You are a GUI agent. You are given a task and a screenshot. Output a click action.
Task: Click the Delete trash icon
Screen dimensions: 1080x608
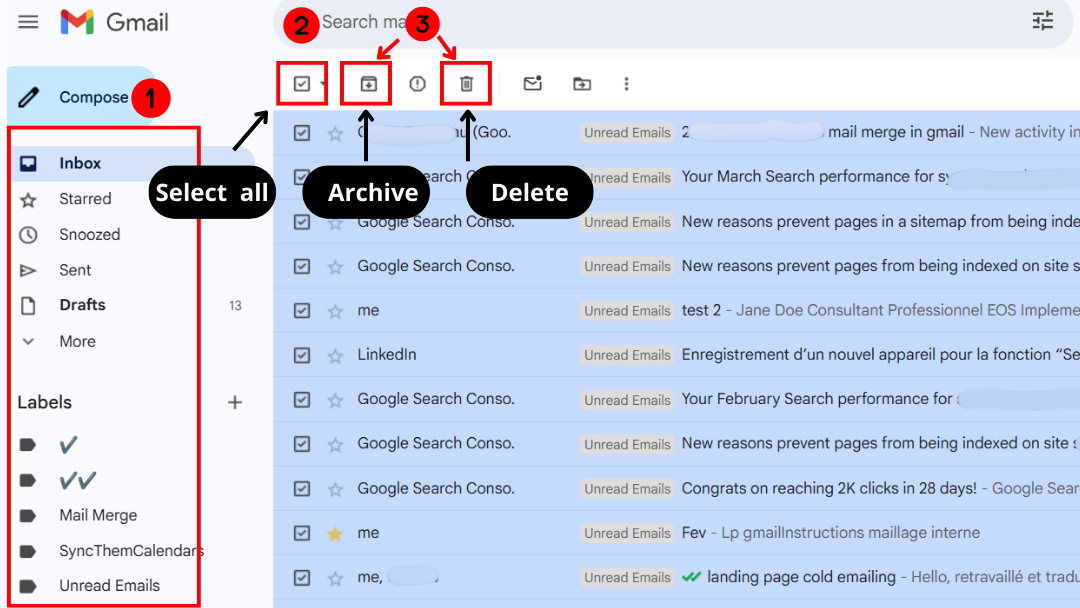pyautogui.click(x=466, y=84)
